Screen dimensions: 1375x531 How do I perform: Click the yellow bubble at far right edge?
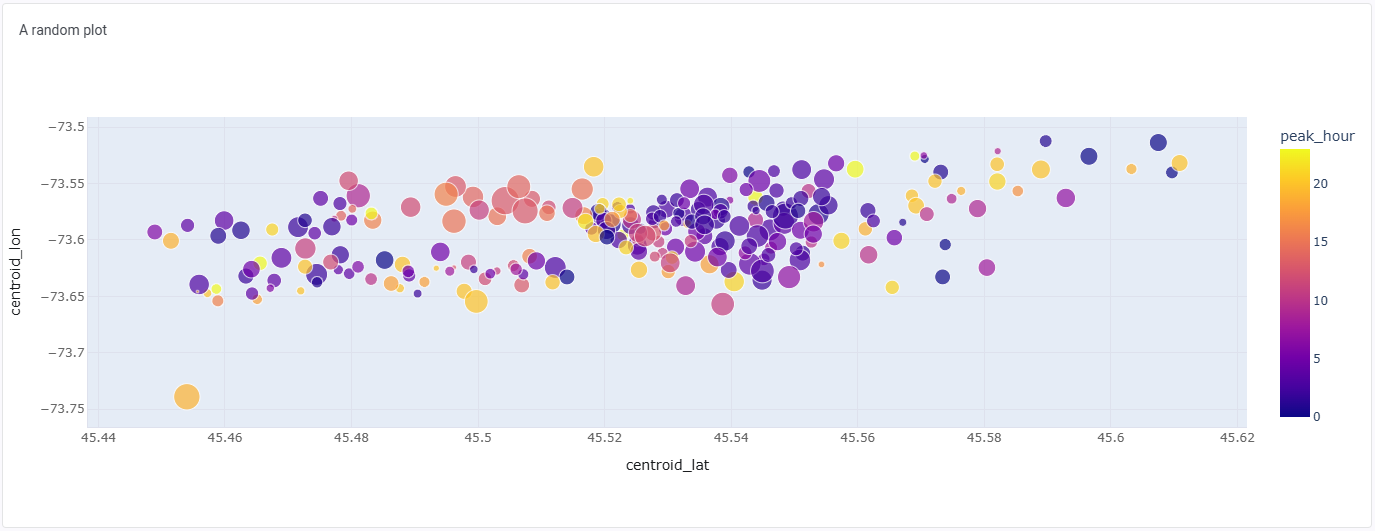1179,163
